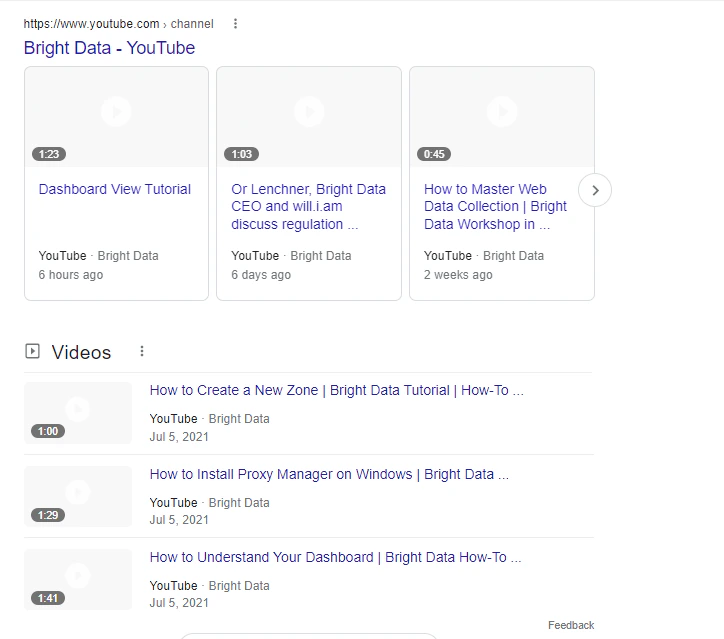The height and width of the screenshot is (639, 724).
Task: Click the '6 days ago' timestamp
Action: pos(261,275)
